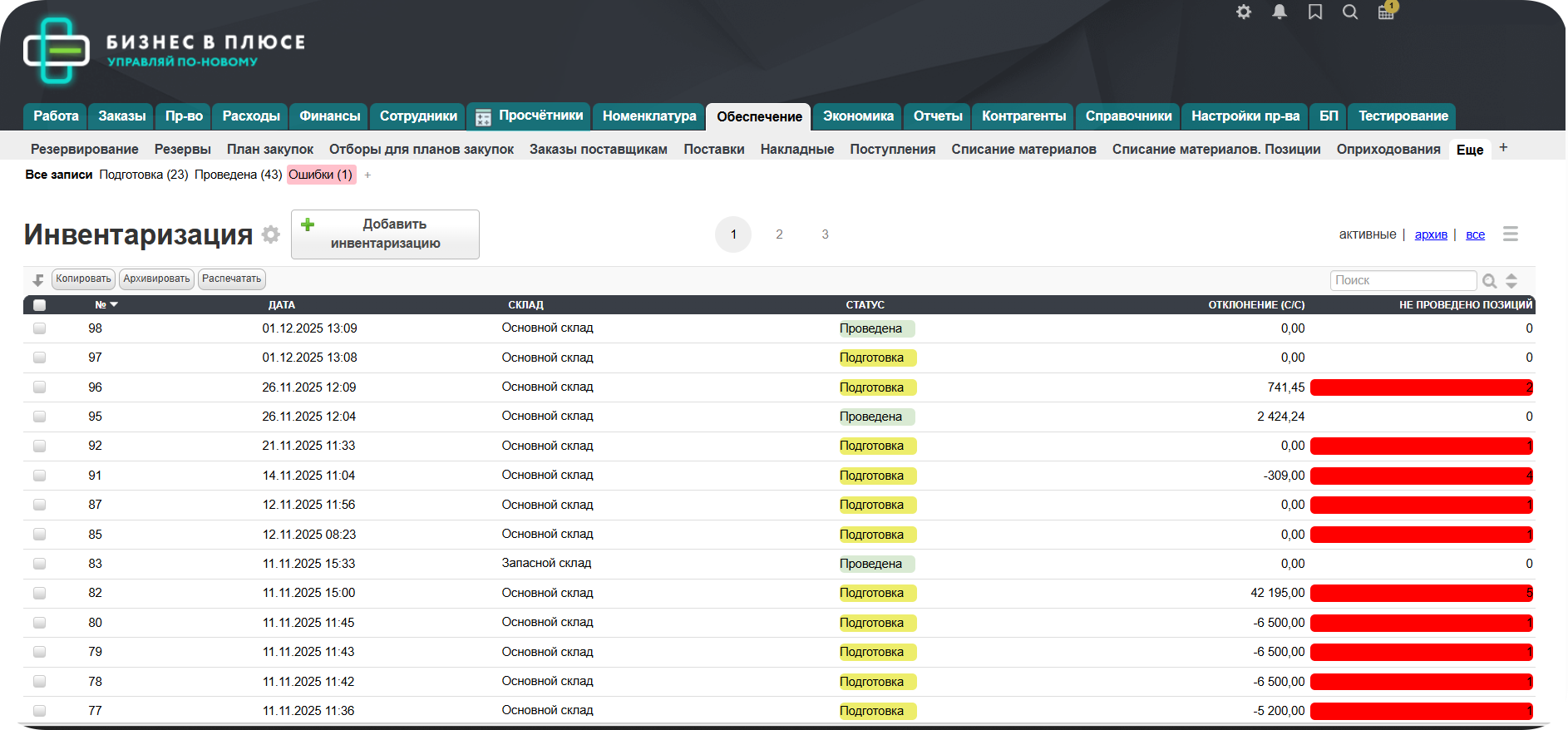Open the notifications bell
Image resolution: width=1568 pixels, height=730 pixels.
point(1280,12)
